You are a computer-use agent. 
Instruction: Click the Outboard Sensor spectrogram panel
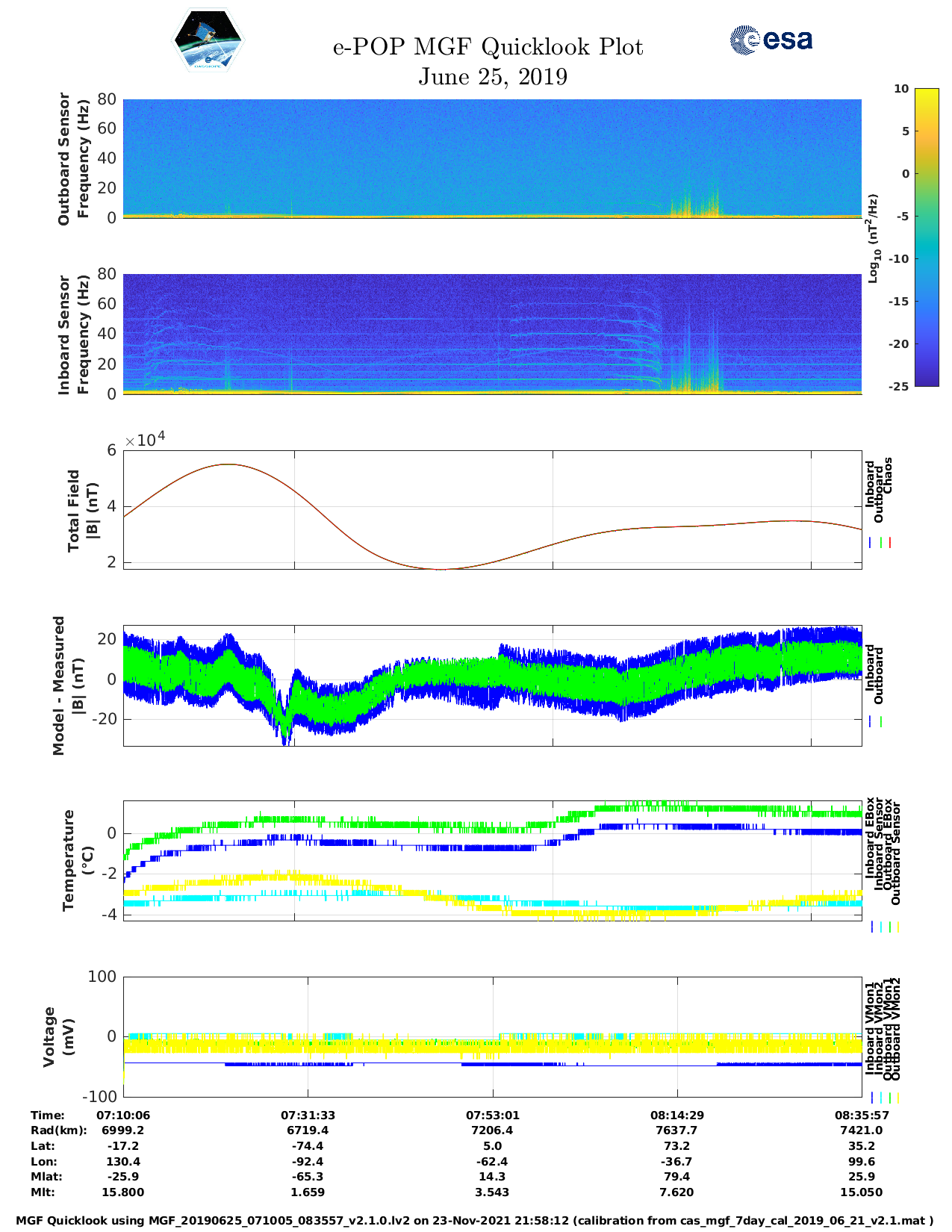pyautogui.click(x=492, y=158)
